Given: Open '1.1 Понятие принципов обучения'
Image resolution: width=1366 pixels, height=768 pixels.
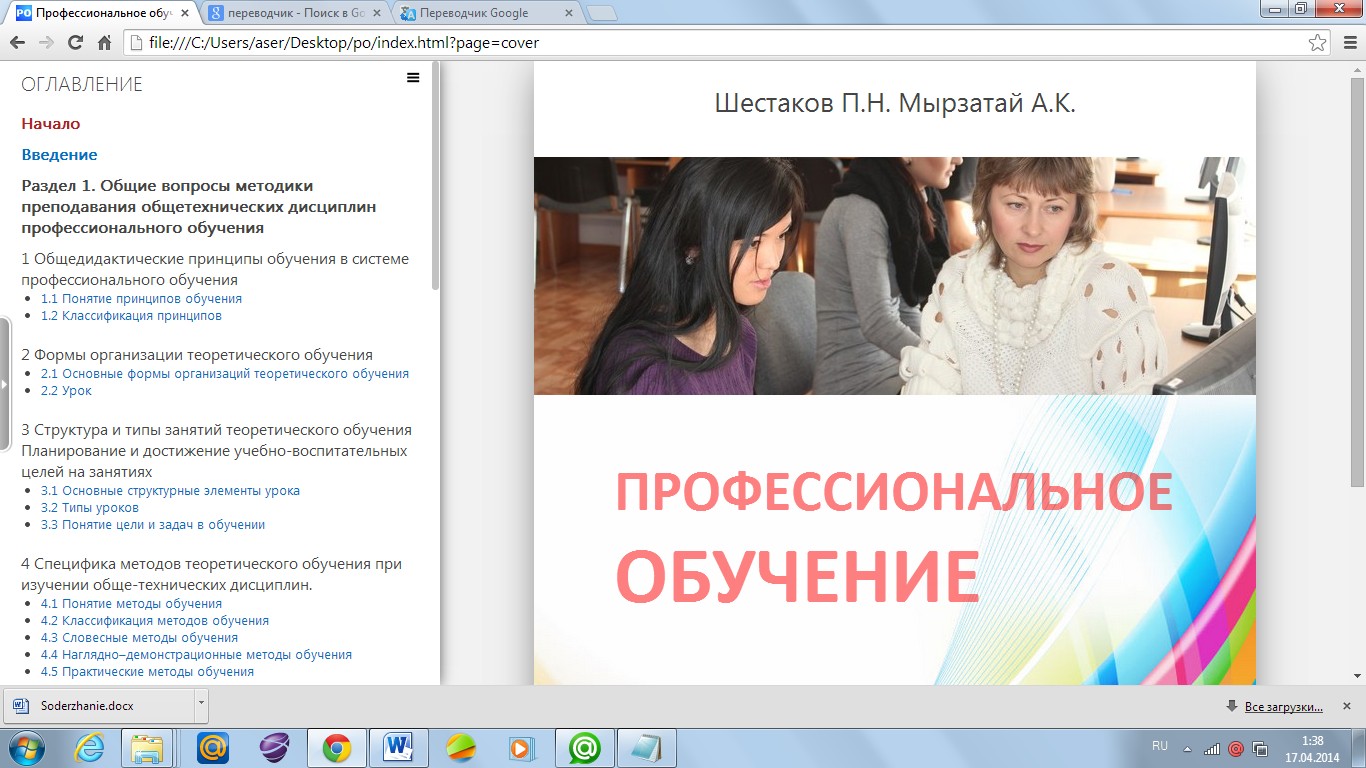Looking at the screenshot, I should (141, 299).
